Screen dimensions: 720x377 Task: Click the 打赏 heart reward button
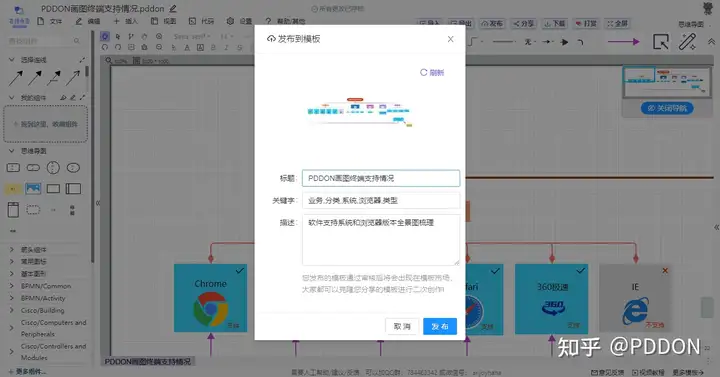pyautogui.click(x=586, y=23)
